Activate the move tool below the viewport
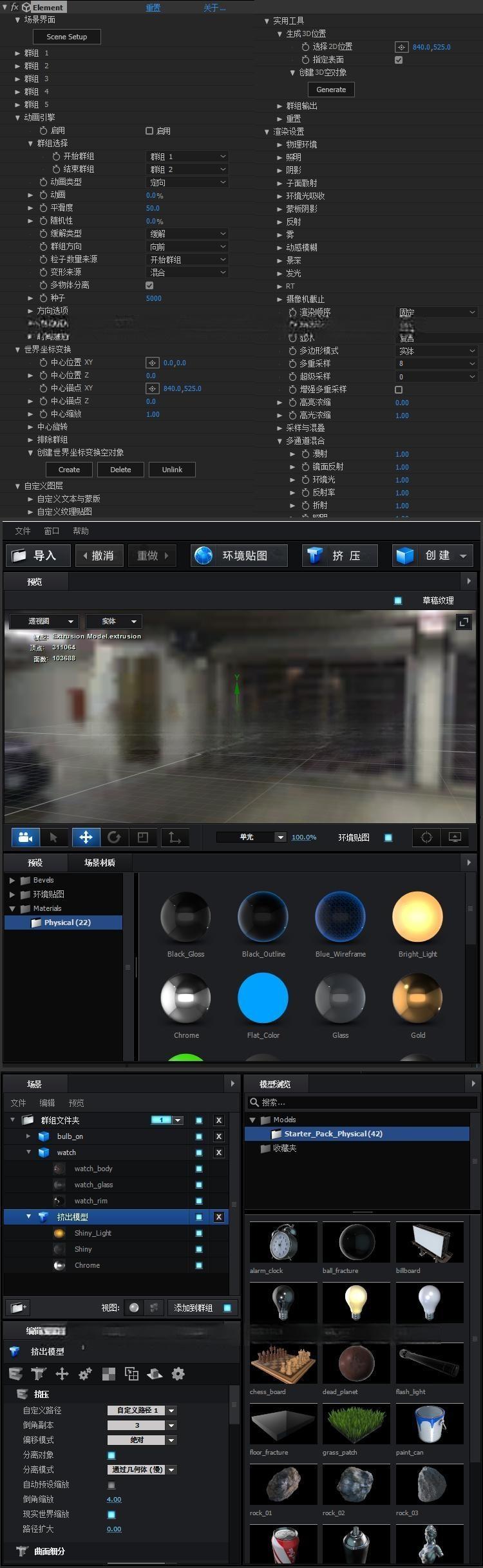This screenshot has height=1568, width=483. [x=86, y=837]
